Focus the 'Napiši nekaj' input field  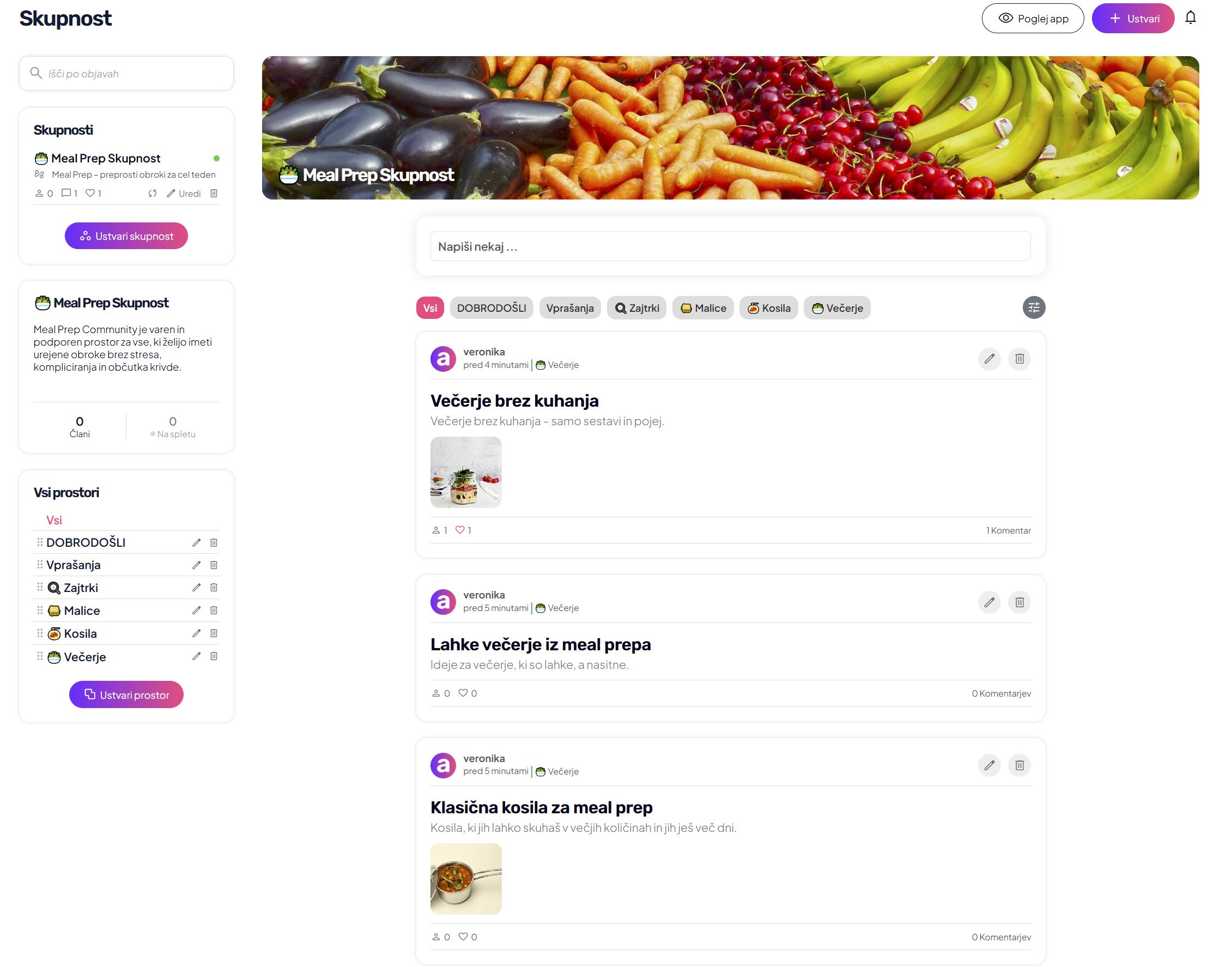730,246
